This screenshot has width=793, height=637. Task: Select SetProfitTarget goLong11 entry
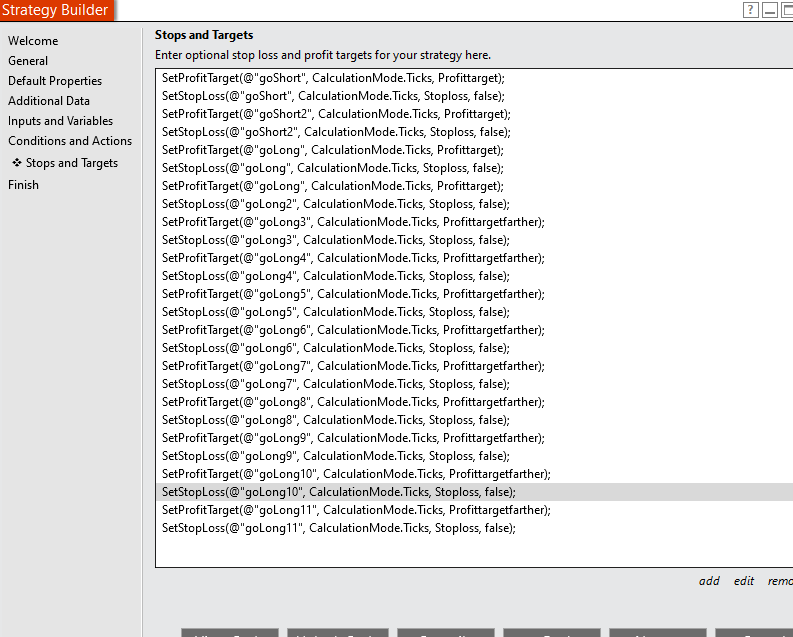pyautogui.click(x=474, y=510)
